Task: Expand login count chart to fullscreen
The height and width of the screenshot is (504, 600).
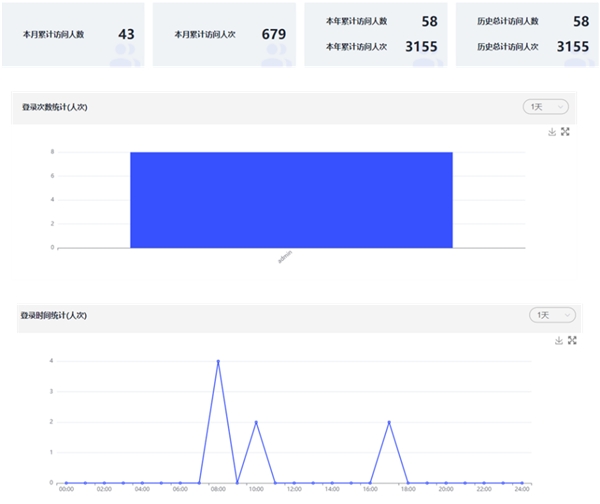Action: click(x=565, y=132)
